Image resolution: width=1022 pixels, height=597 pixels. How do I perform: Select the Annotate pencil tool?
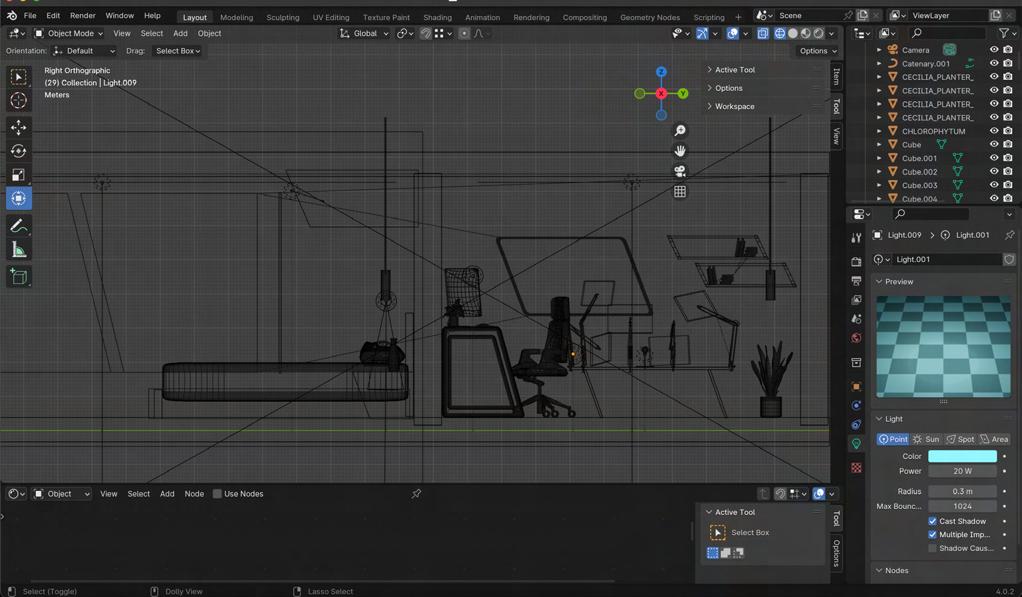click(x=18, y=226)
